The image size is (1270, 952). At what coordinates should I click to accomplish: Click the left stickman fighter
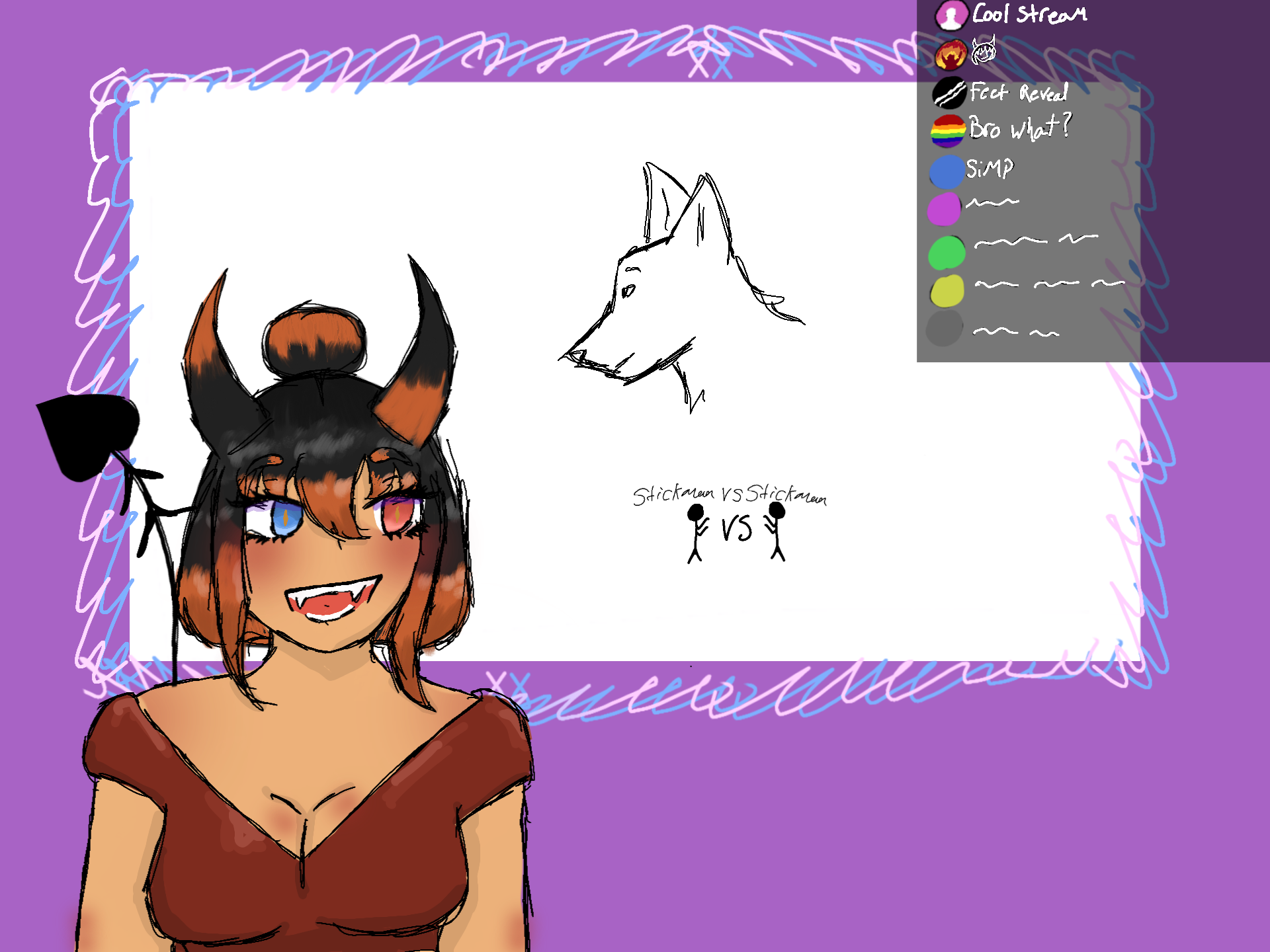point(696,532)
